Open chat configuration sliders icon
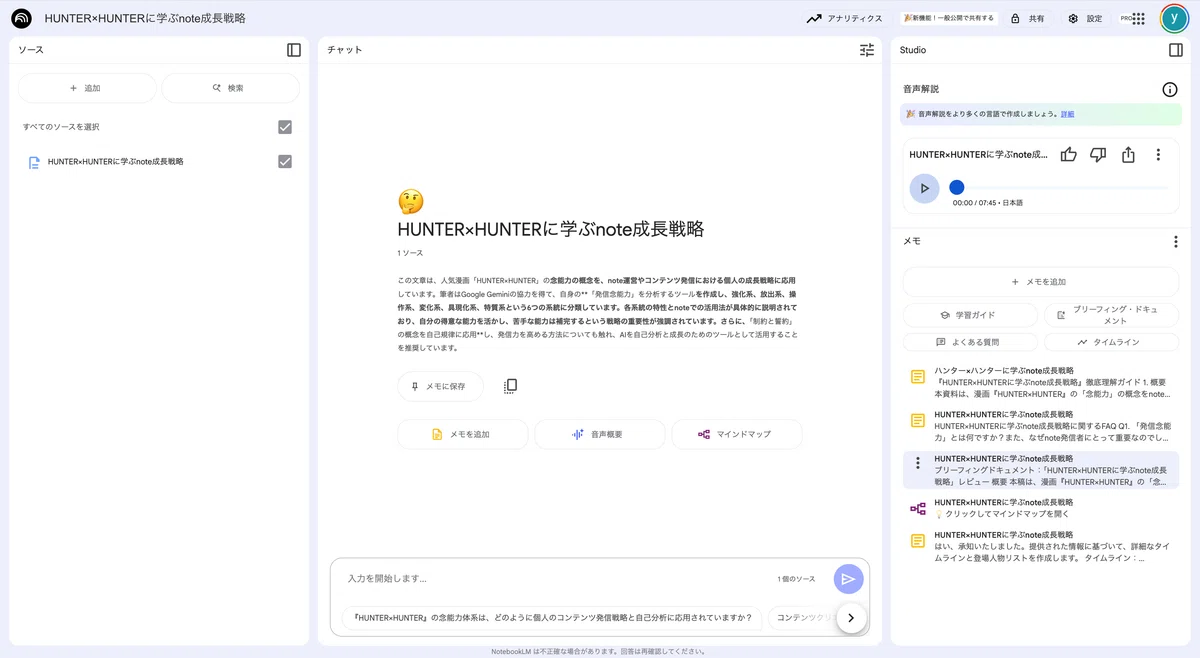 (867, 50)
